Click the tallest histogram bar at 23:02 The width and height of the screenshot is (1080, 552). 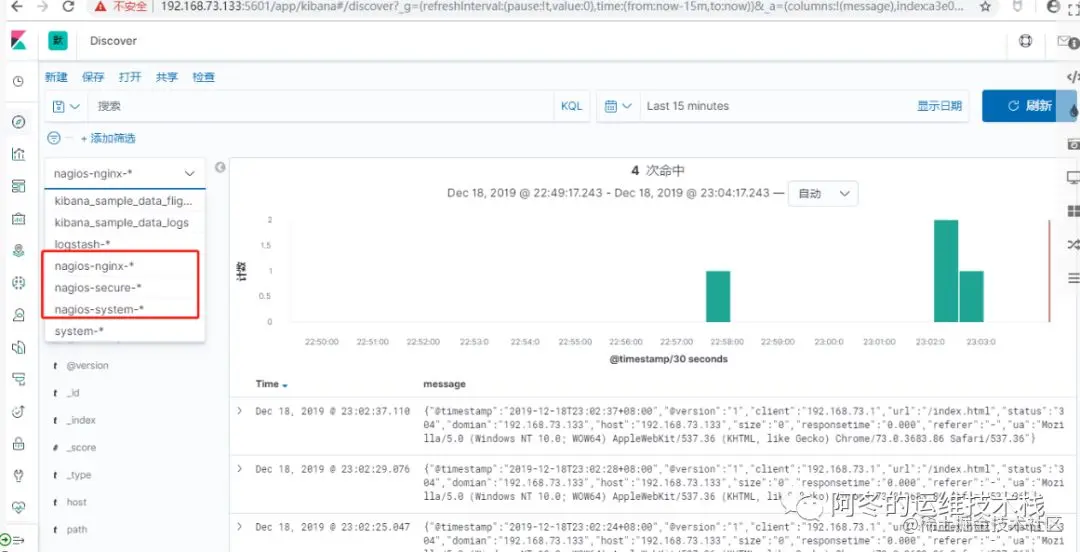(x=946, y=271)
